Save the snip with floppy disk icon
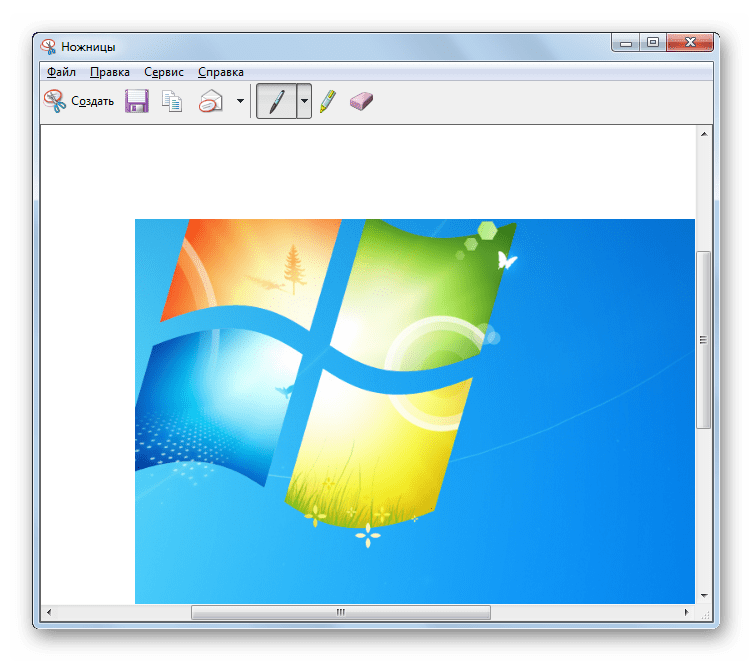Image resolution: width=753 pixels, height=662 pixels. click(137, 101)
